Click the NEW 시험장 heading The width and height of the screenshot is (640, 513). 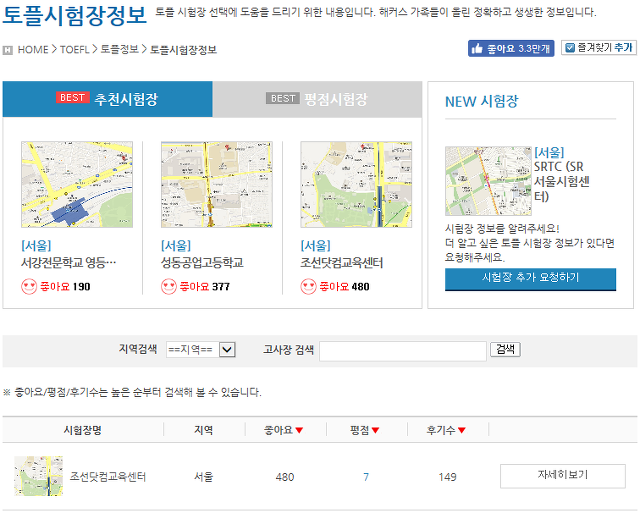point(482,102)
